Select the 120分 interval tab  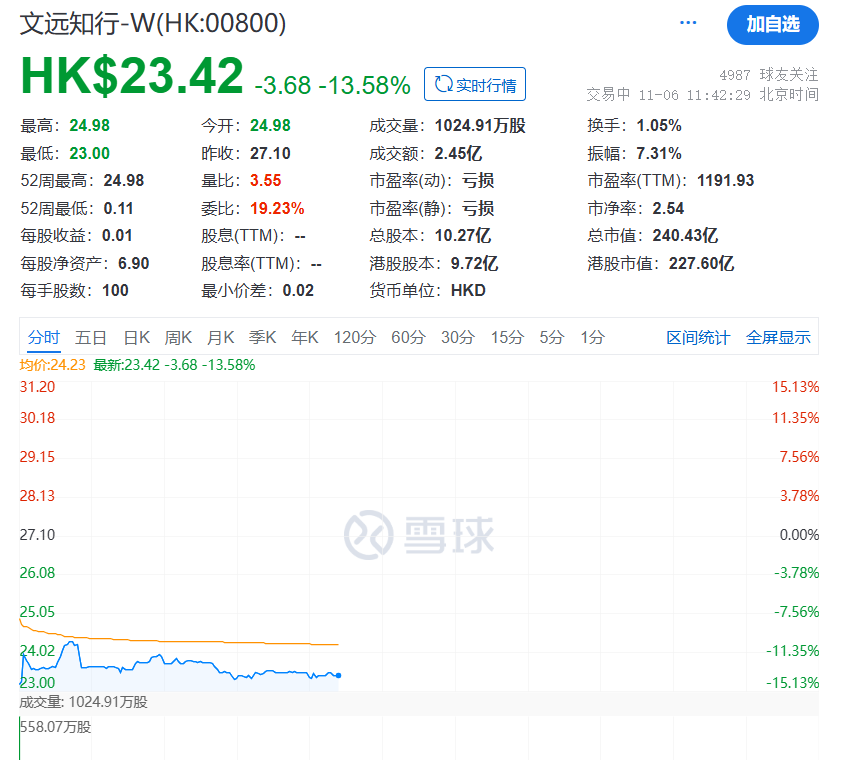pyautogui.click(x=355, y=338)
